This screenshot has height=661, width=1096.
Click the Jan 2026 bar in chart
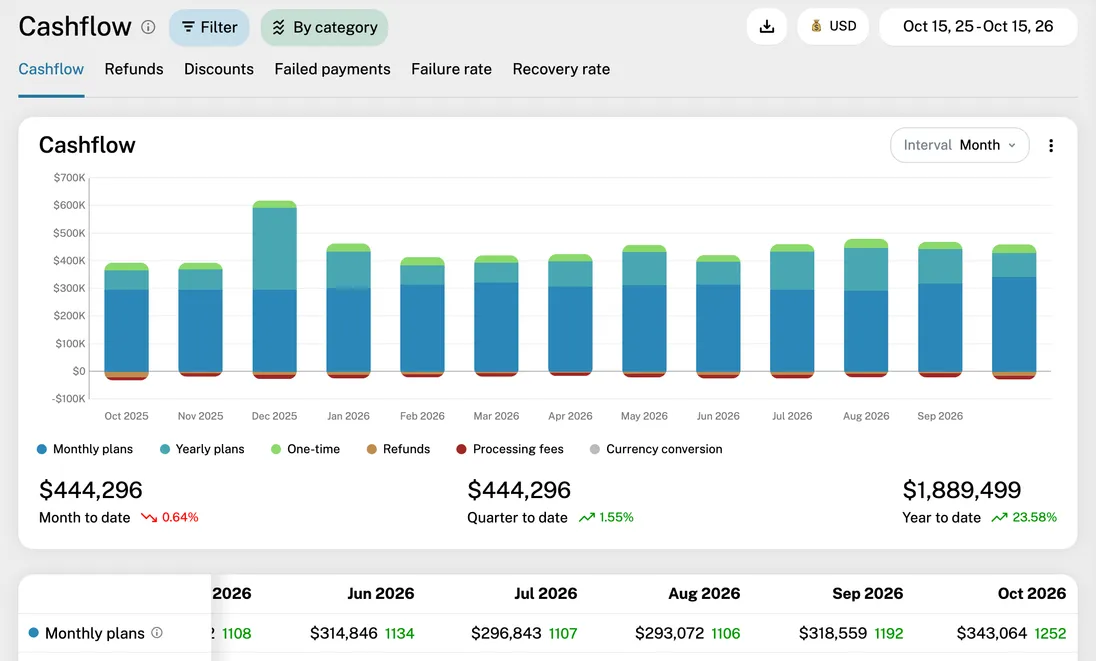tap(348, 311)
